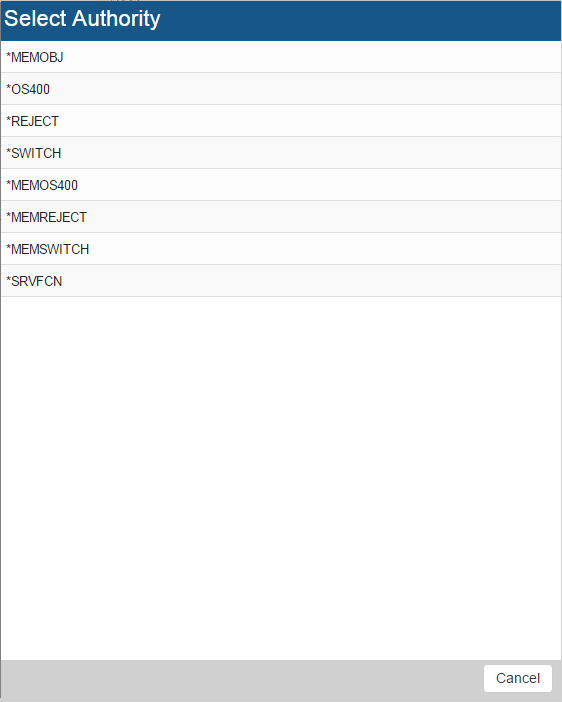Highlight the *MEMSWITCH row
562x702 pixels.
point(281,249)
